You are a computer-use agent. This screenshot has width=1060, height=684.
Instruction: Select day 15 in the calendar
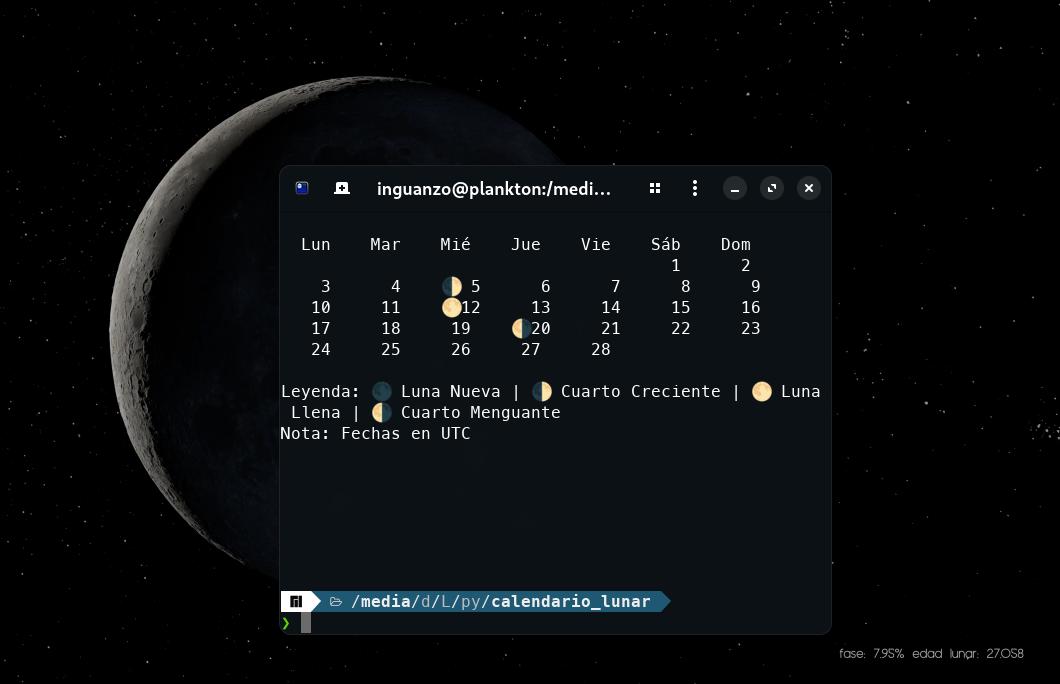click(x=681, y=307)
